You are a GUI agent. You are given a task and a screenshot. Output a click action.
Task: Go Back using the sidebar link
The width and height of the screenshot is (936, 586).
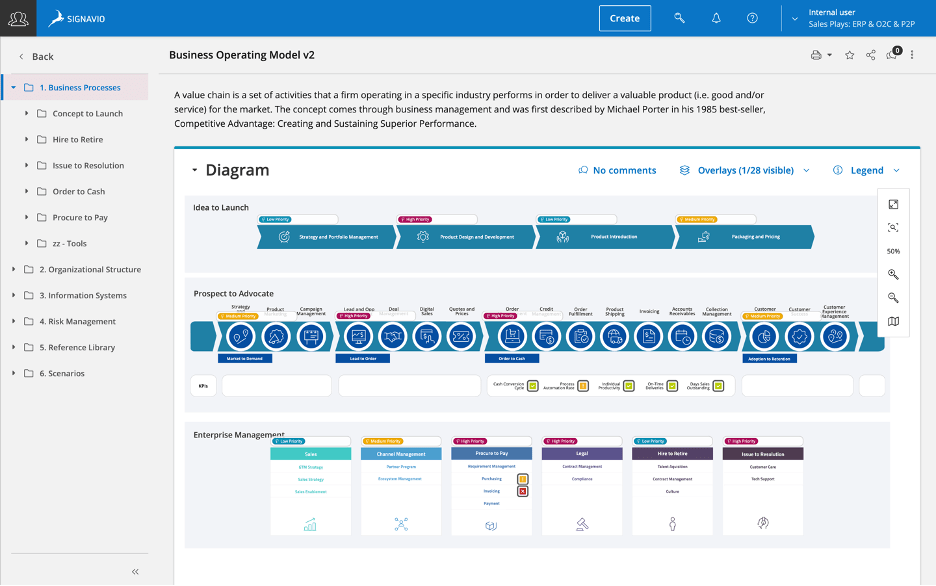point(42,56)
